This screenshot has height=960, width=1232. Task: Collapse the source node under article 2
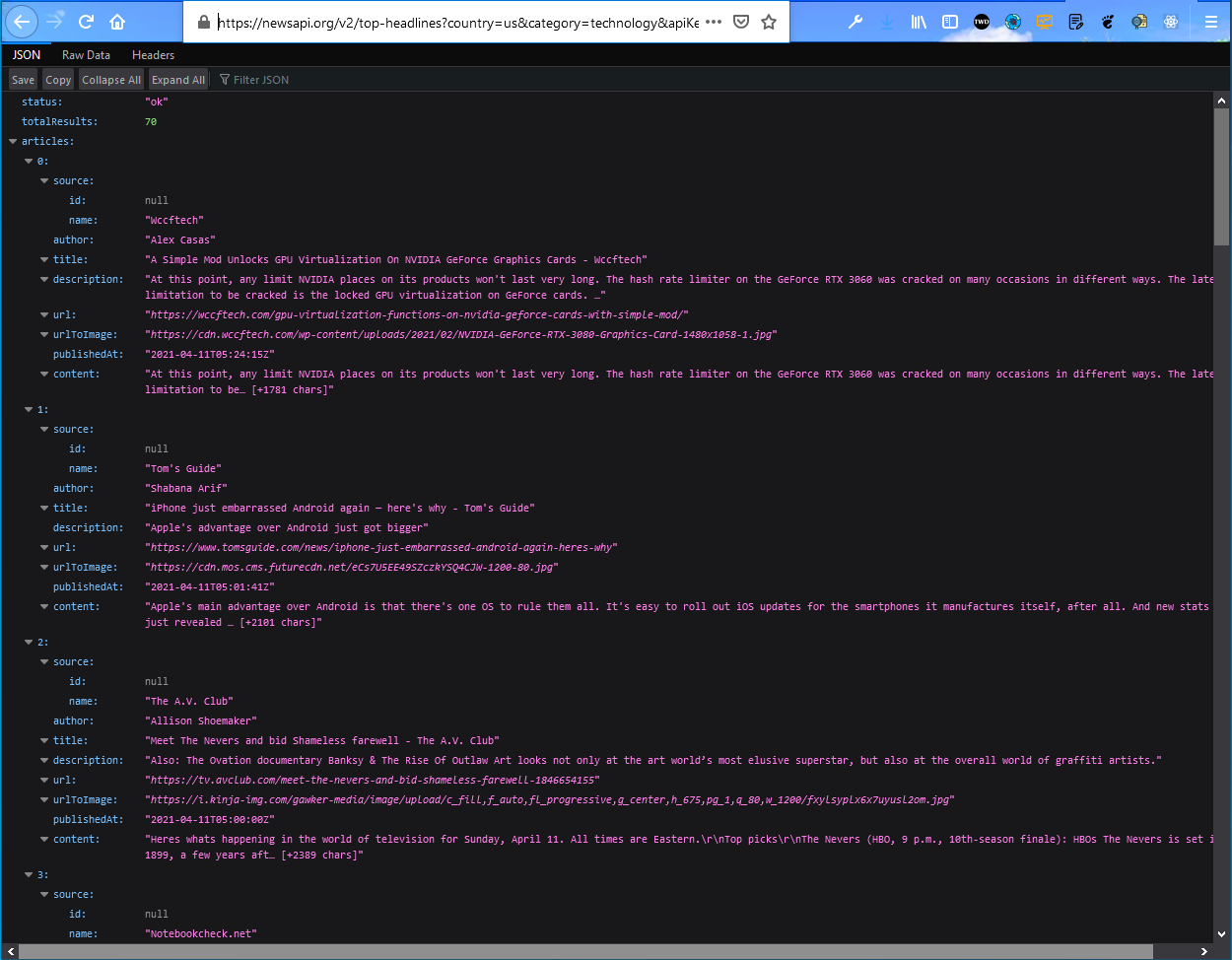click(x=44, y=662)
